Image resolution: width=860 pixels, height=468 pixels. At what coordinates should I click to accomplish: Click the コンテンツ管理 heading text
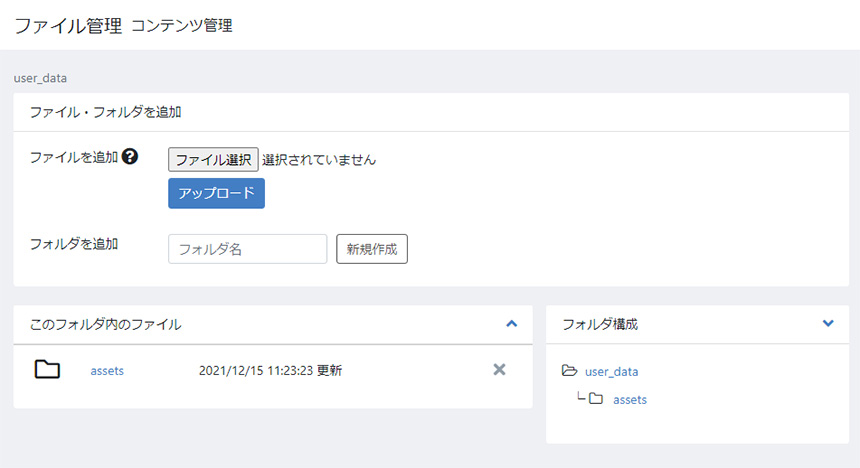point(182,25)
